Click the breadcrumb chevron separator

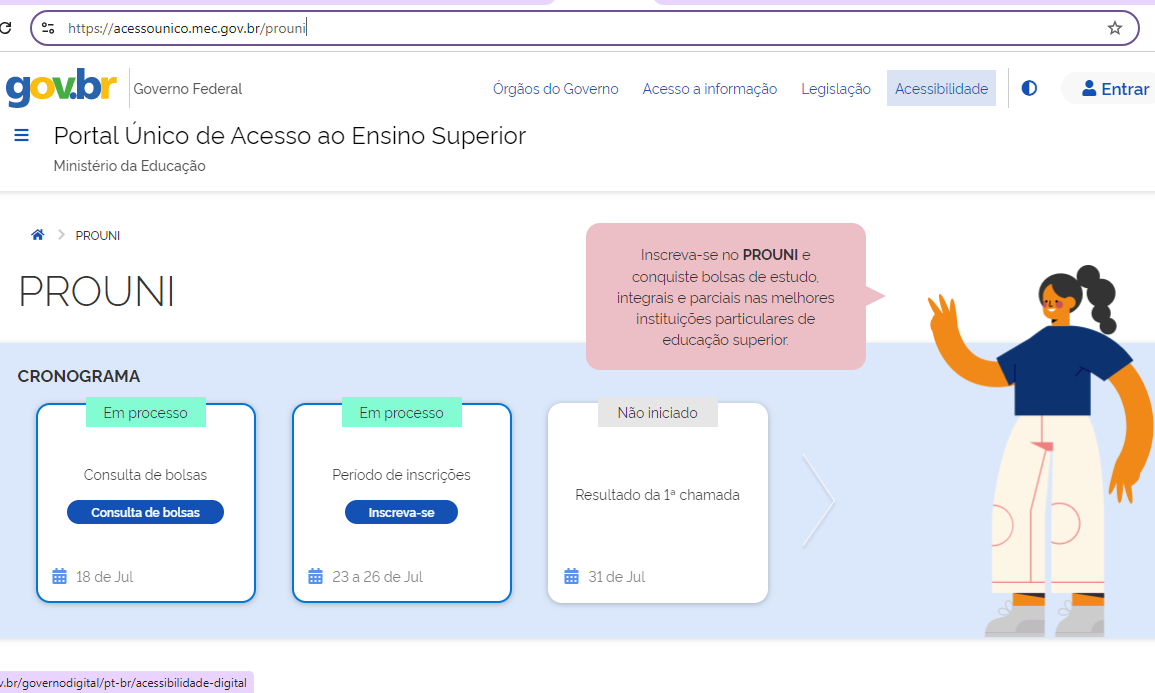click(61, 235)
